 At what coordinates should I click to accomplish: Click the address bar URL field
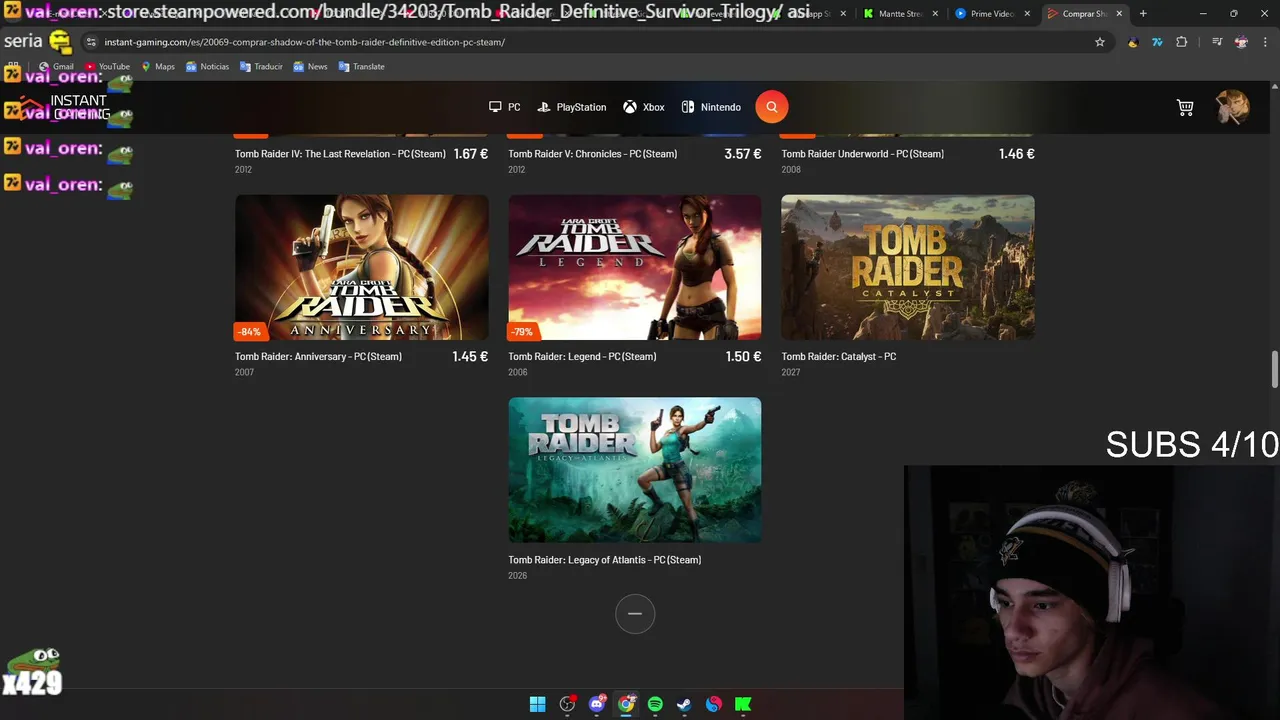pyautogui.click(x=590, y=42)
